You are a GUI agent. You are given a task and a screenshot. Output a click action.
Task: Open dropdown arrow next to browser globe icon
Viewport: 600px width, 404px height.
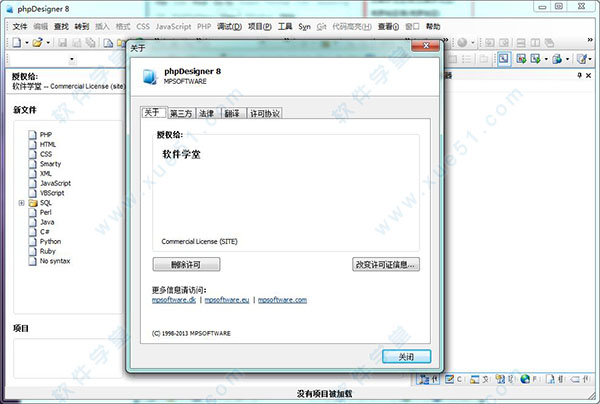tap(567, 59)
